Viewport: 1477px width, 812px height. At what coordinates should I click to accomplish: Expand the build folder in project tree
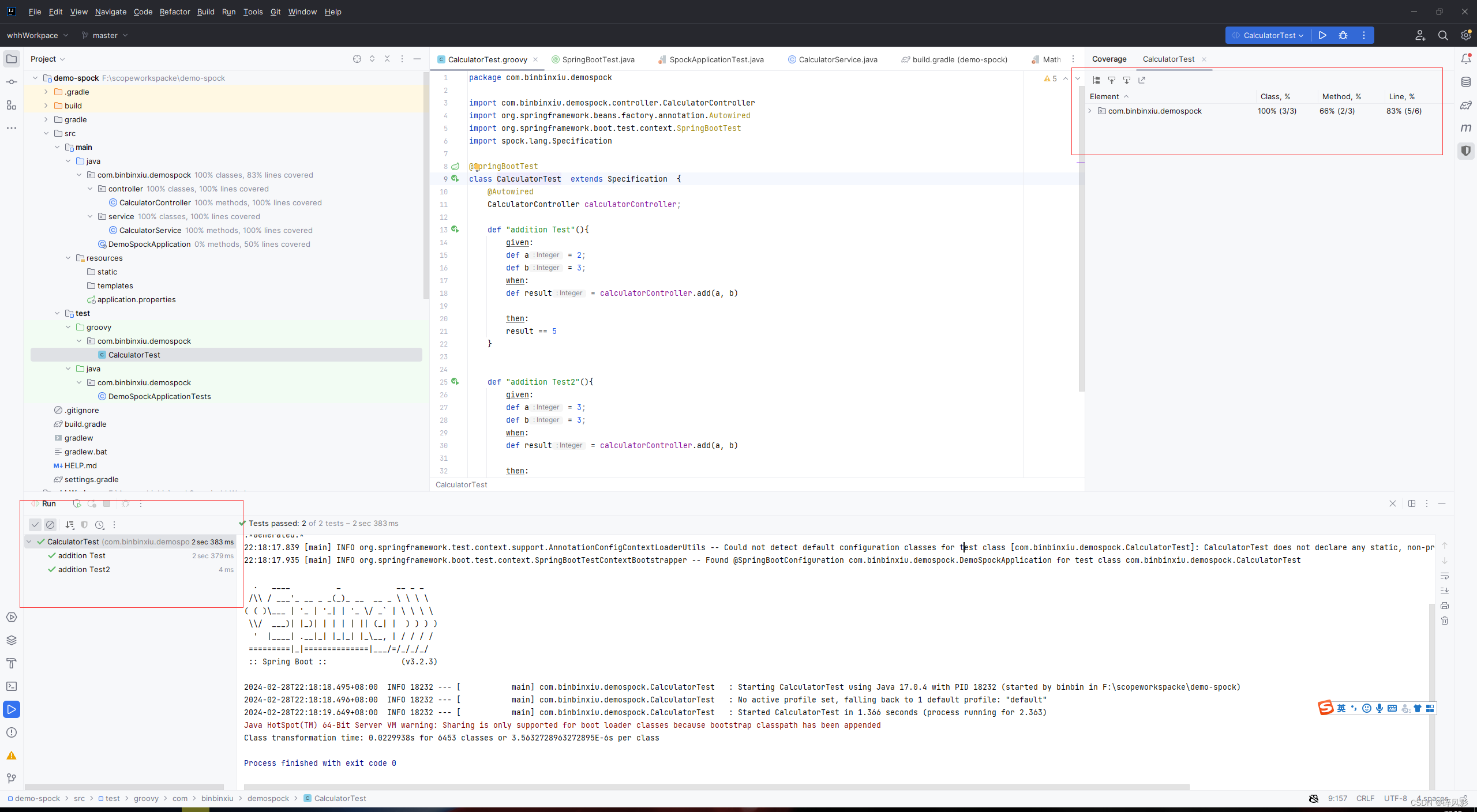point(46,106)
